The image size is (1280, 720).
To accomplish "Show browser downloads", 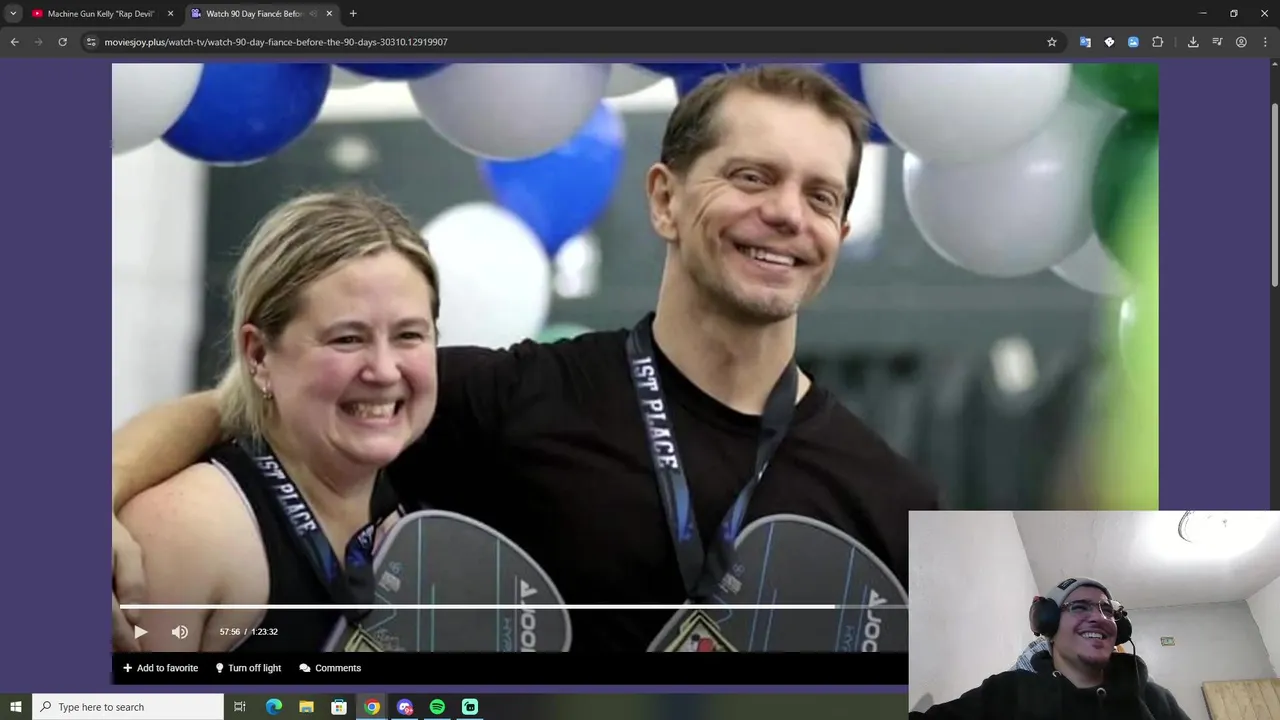I will 1193,42.
